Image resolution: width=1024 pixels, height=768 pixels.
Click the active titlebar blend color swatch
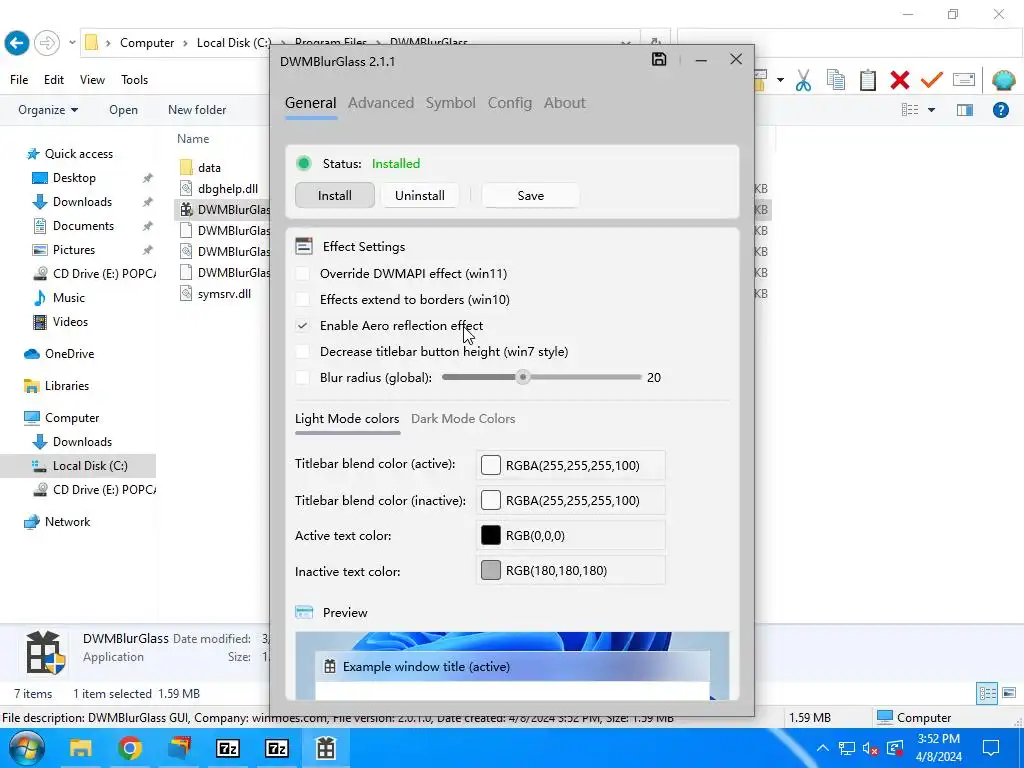(490, 465)
